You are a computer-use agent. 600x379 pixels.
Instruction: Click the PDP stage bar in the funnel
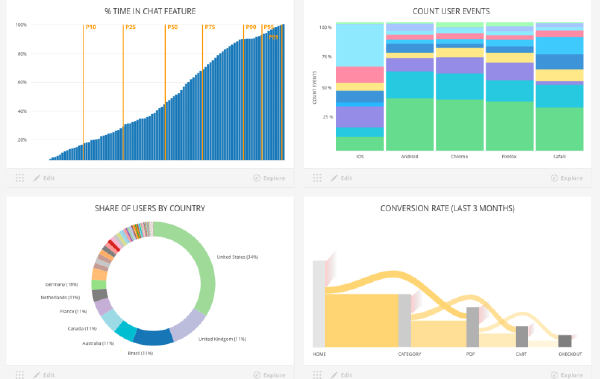pos(473,327)
